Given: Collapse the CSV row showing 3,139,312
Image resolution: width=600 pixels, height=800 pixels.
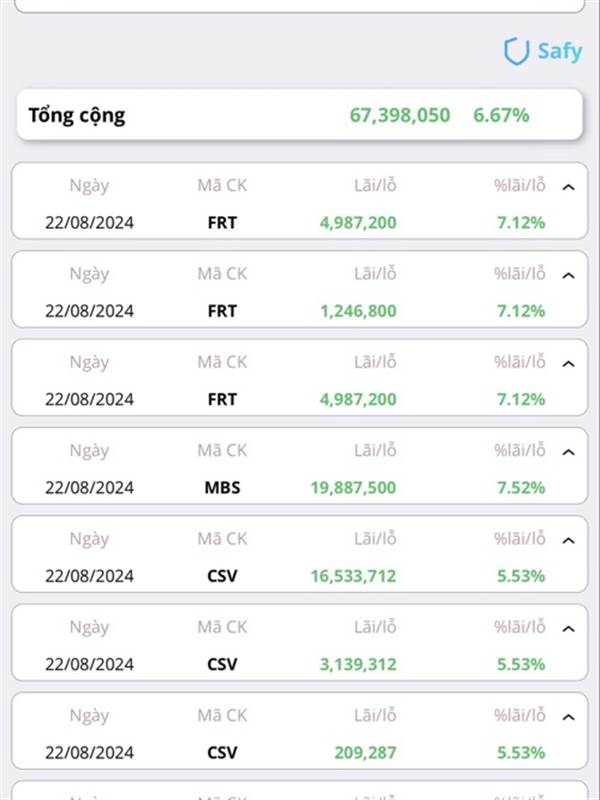Looking at the screenshot, I should click(569, 629).
